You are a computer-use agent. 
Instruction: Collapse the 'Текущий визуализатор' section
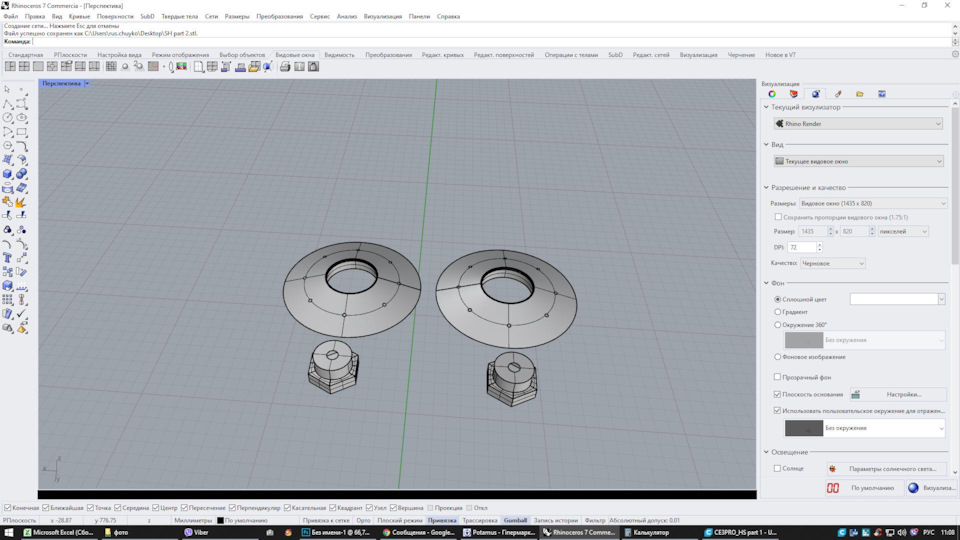pos(766,107)
